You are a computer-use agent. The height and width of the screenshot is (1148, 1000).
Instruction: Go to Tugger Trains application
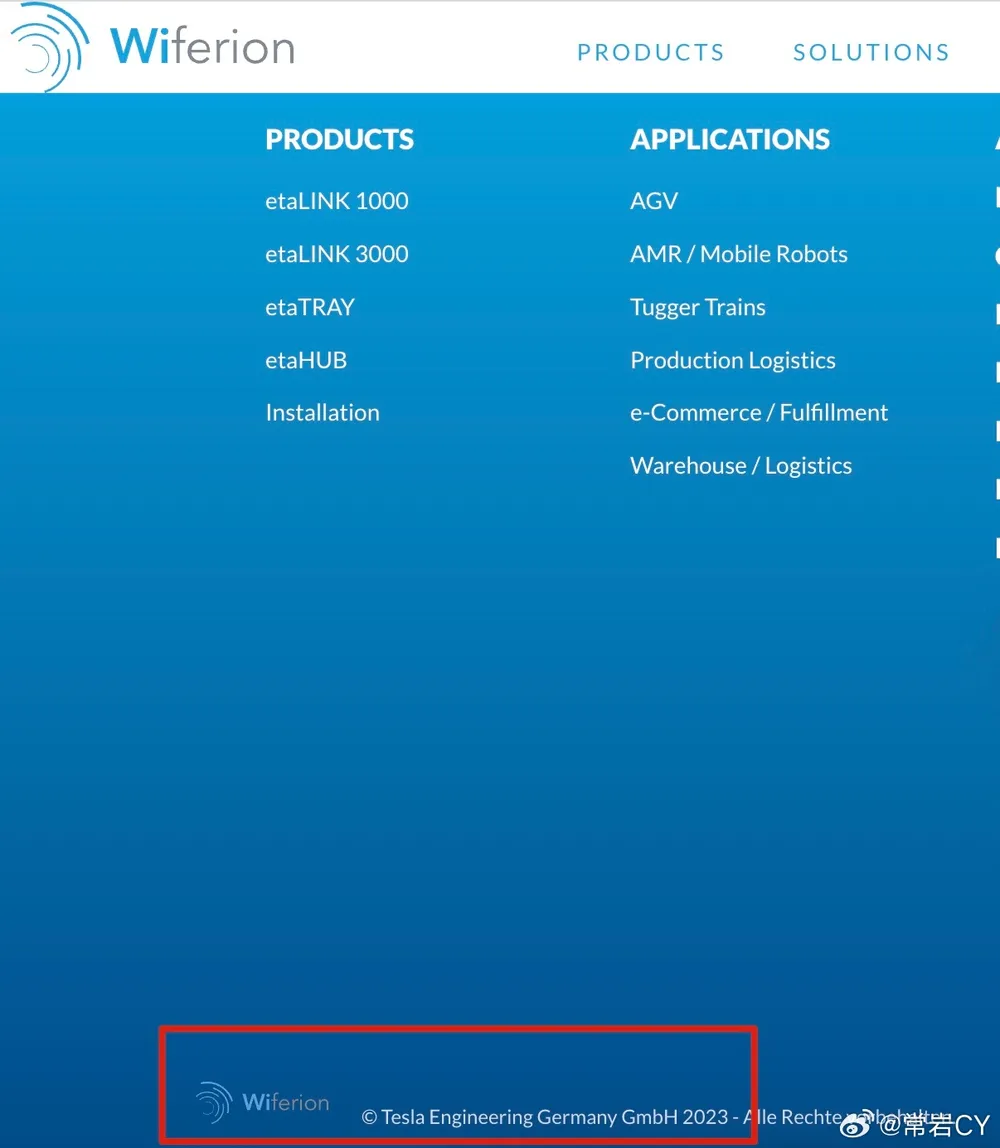(698, 308)
